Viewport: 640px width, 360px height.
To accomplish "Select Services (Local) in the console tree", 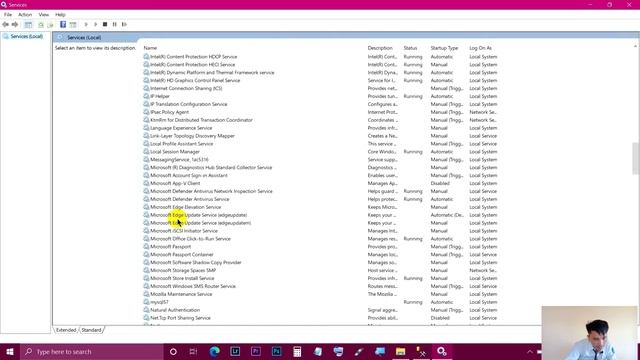I will click(x=27, y=36).
